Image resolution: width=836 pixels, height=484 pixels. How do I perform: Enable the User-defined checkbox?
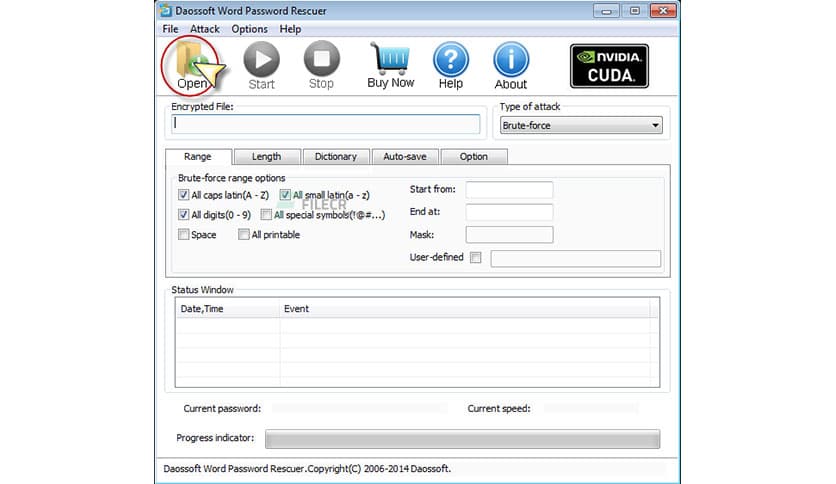(x=476, y=257)
